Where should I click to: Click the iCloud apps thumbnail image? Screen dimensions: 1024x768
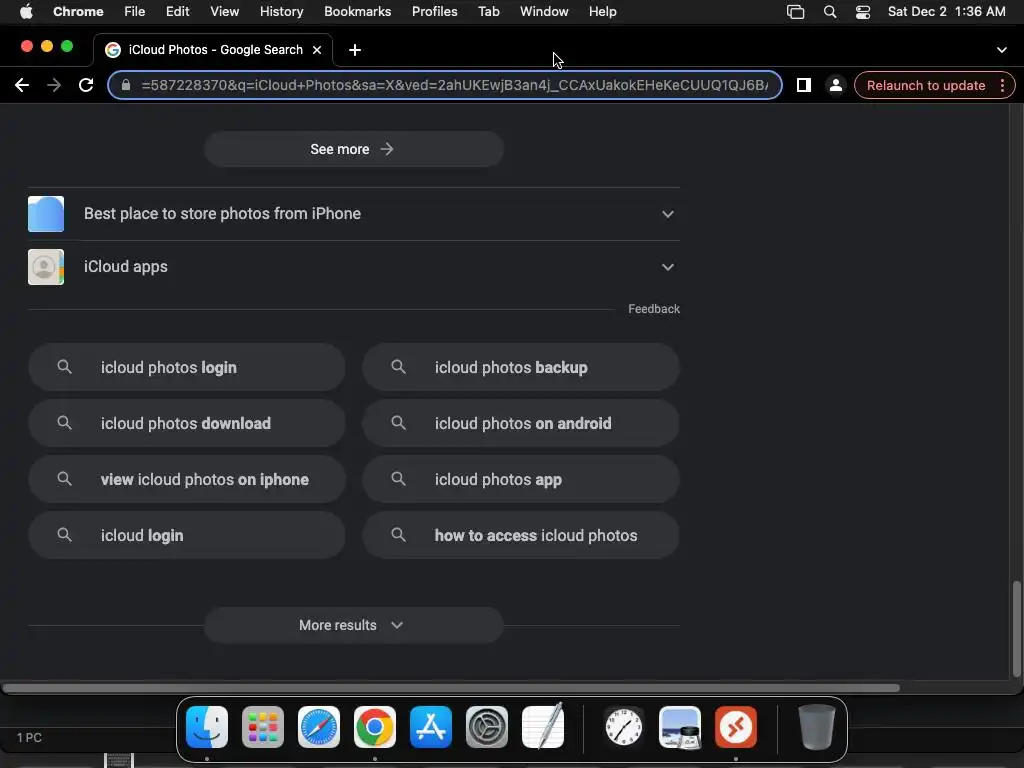(46, 266)
